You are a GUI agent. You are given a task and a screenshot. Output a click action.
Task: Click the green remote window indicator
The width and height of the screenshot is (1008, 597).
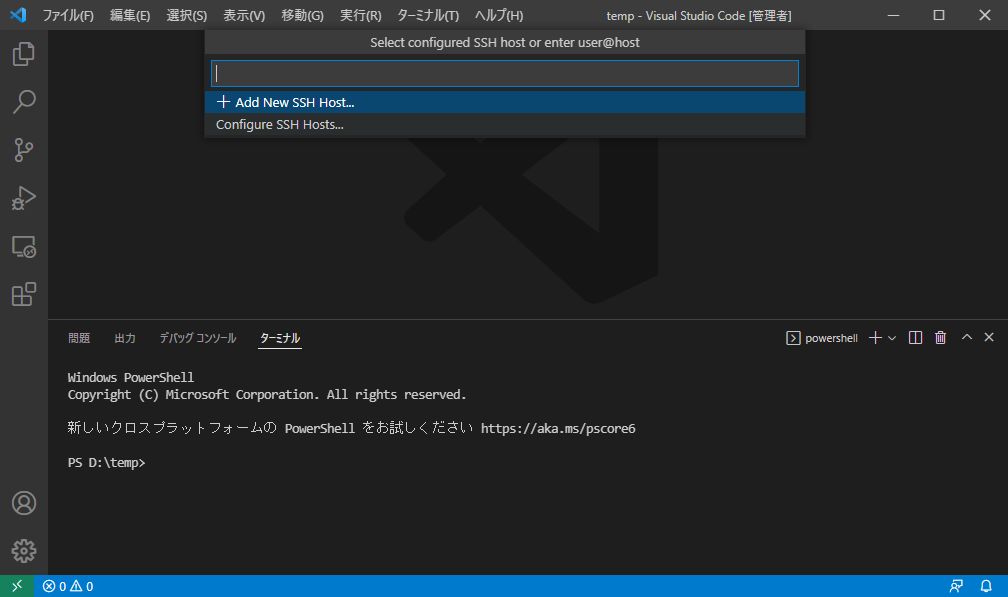pyautogui.click(x=17, y=586)
